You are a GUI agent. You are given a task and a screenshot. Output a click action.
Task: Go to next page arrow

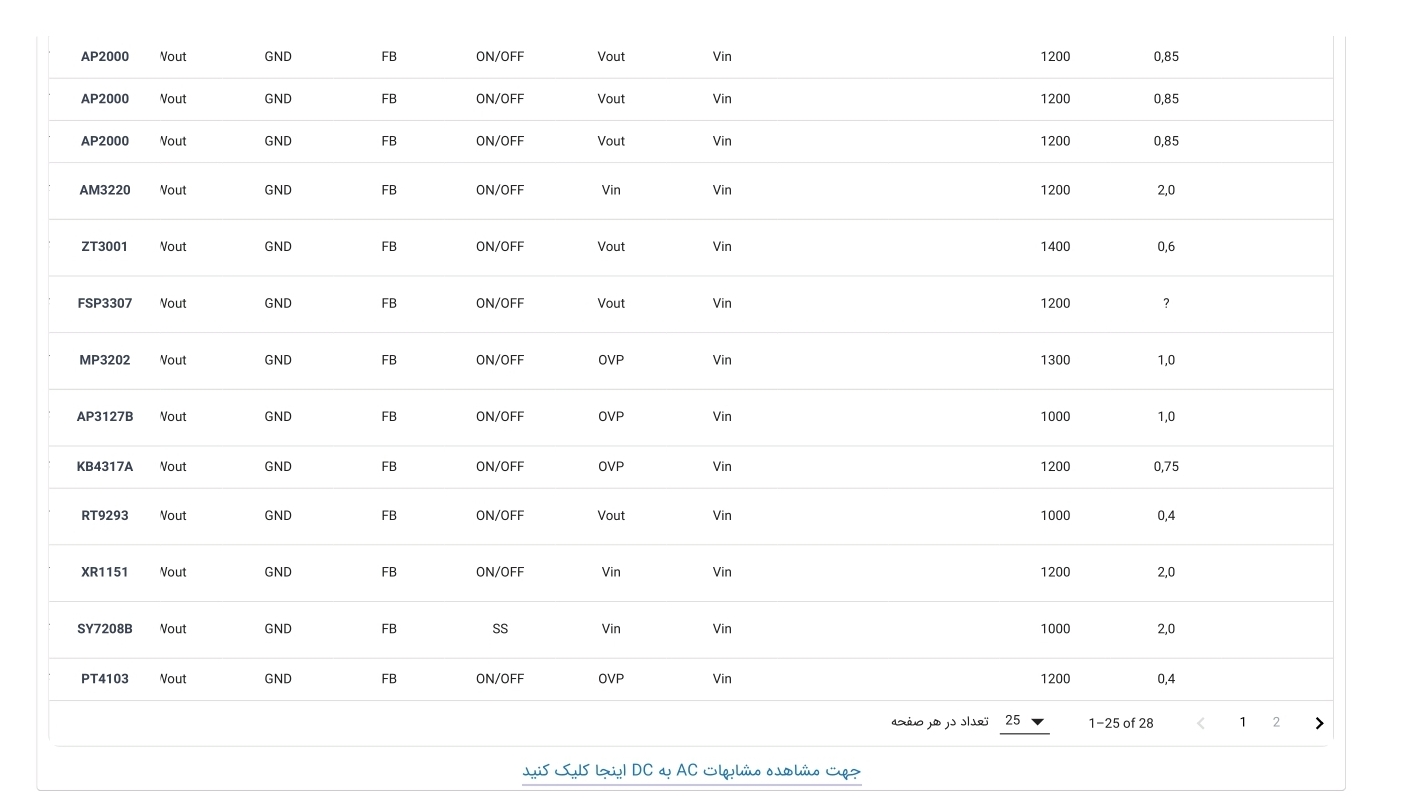1319,723
